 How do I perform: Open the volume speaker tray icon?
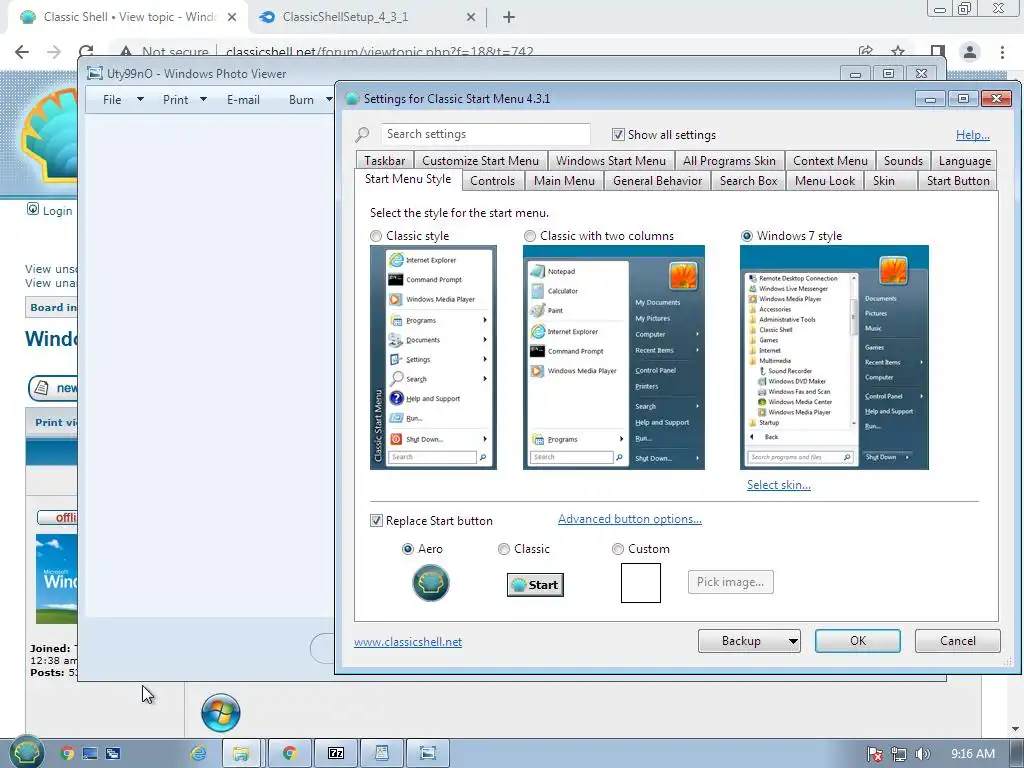pyautogui.click(x=922, y=754)
